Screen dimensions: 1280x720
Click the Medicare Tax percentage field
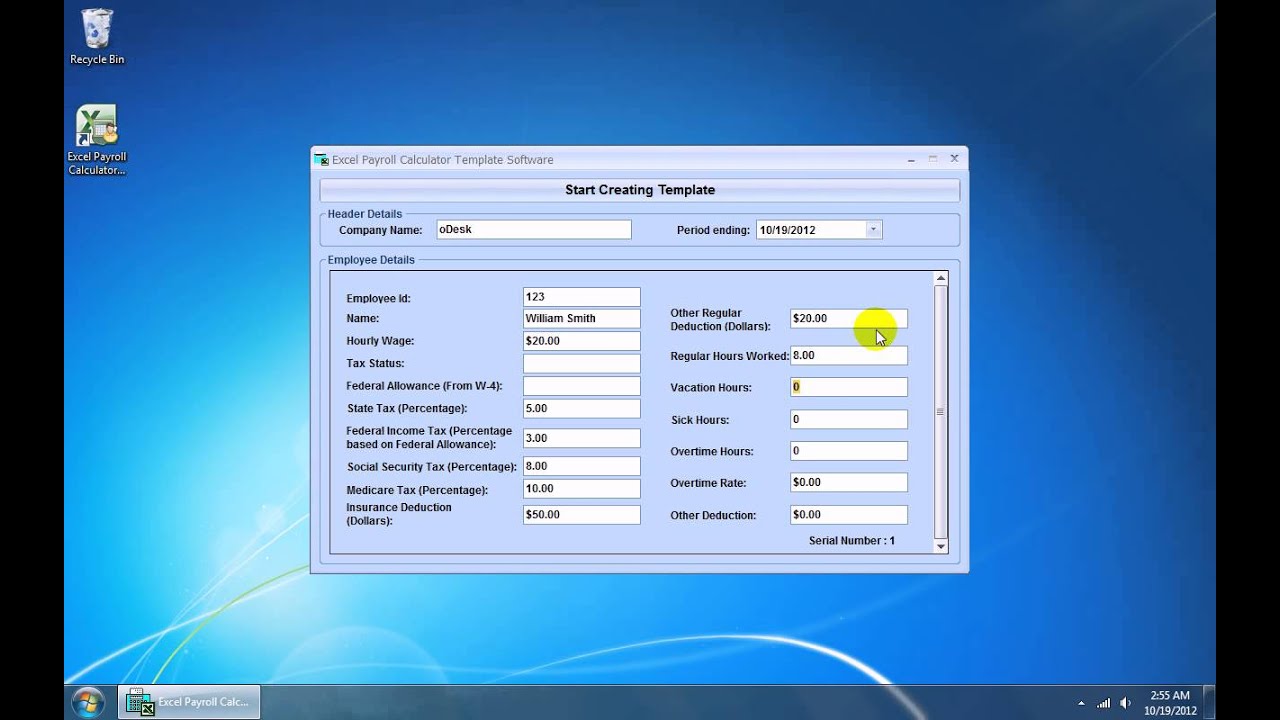(581, 489)
